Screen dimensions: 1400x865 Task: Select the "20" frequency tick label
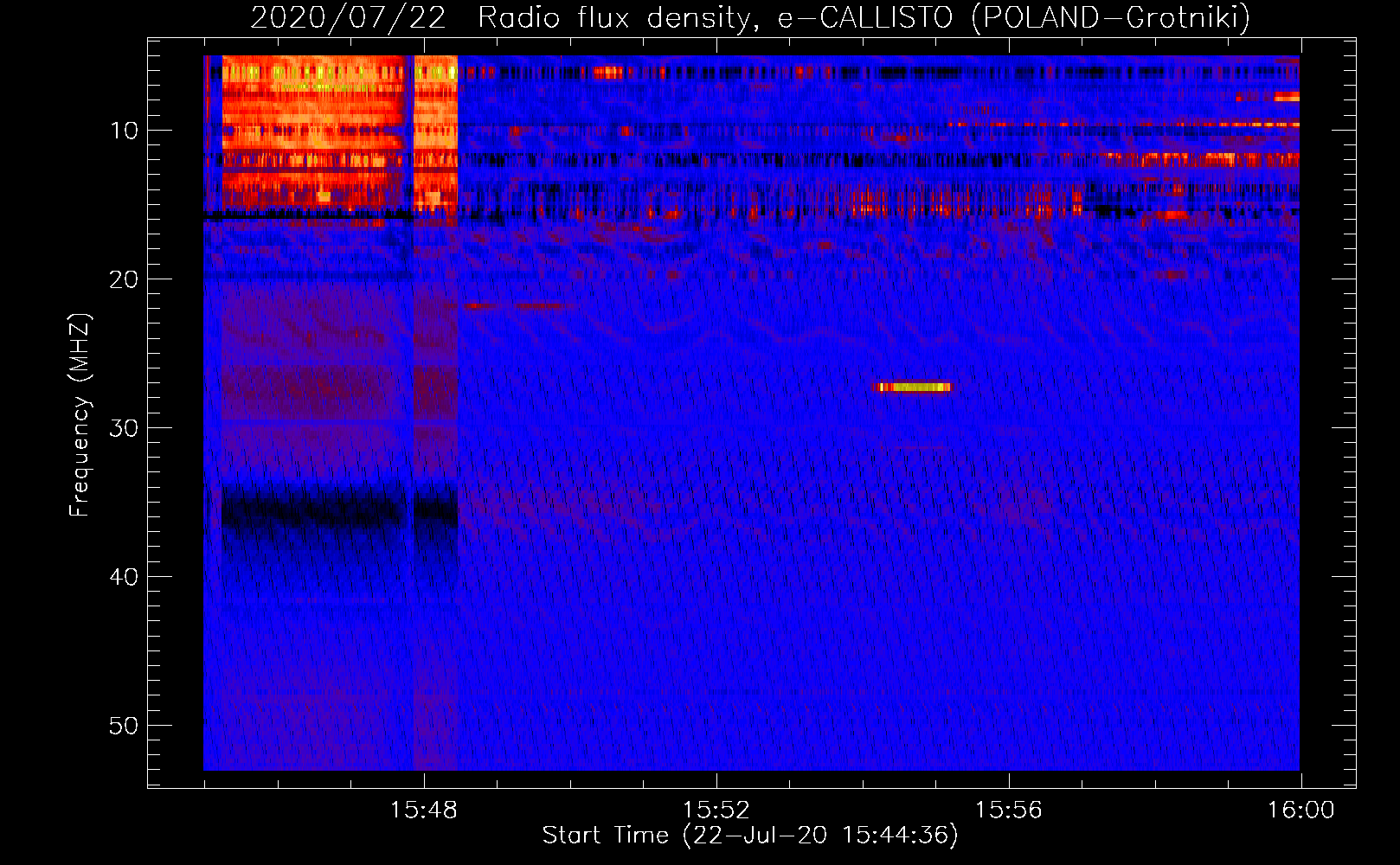pyautogui.click(x=125, y=279)
